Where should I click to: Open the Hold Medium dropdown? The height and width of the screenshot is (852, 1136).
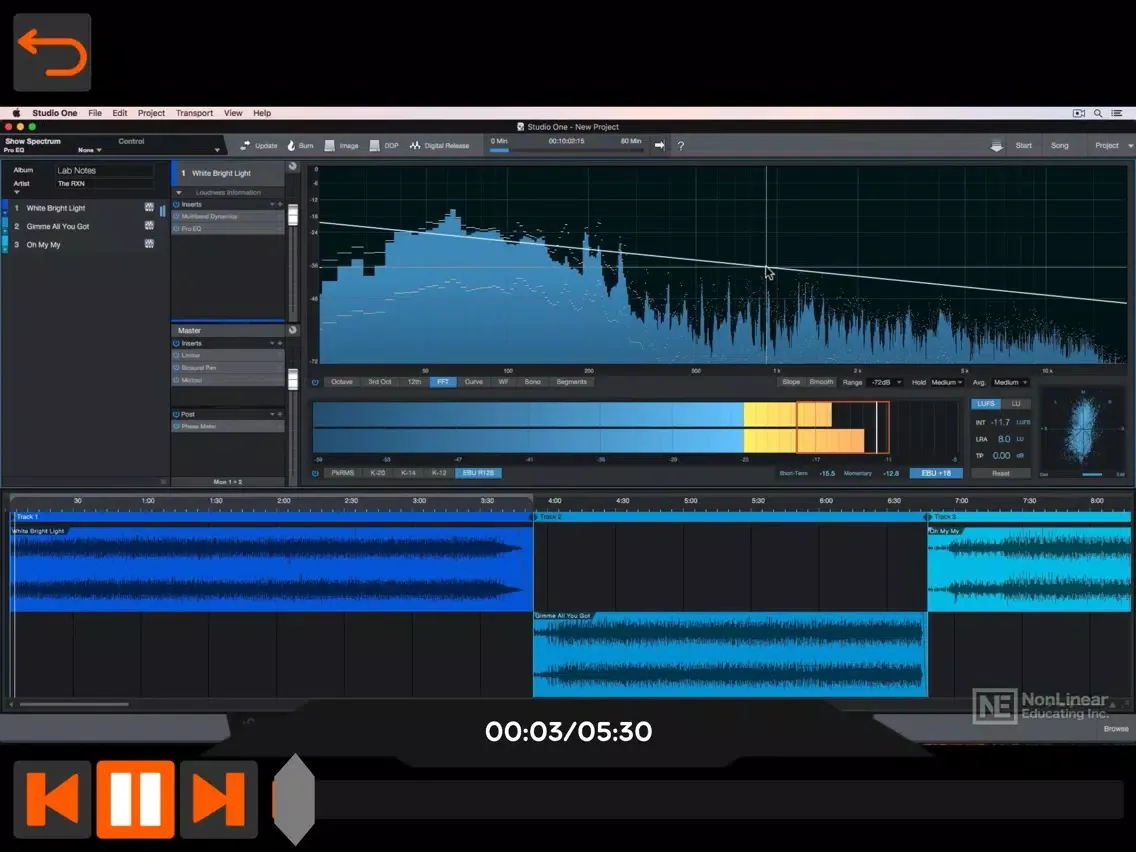coord(947,382)
